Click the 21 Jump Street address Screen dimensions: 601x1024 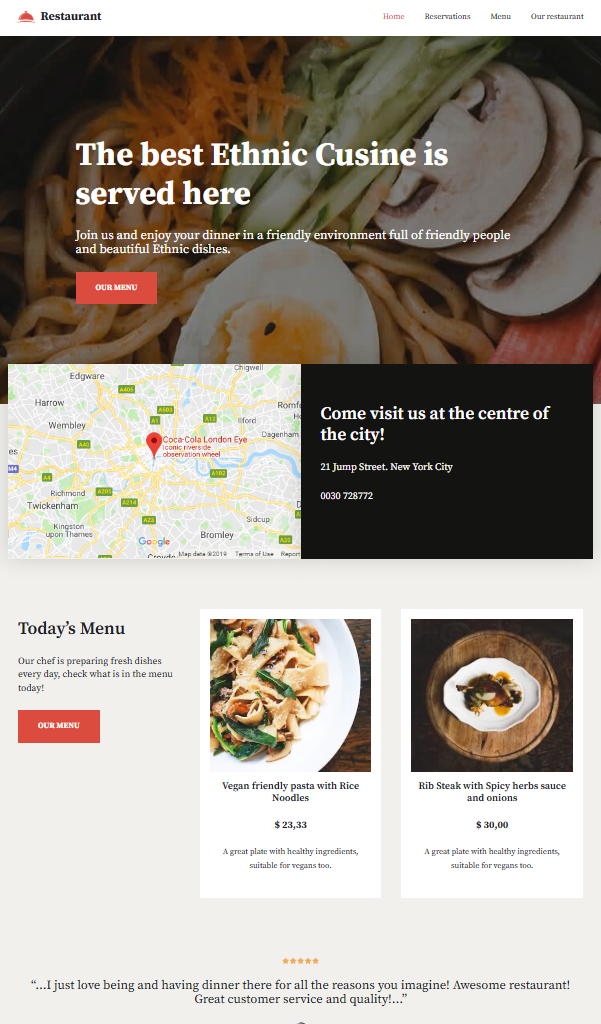point(386,466)
